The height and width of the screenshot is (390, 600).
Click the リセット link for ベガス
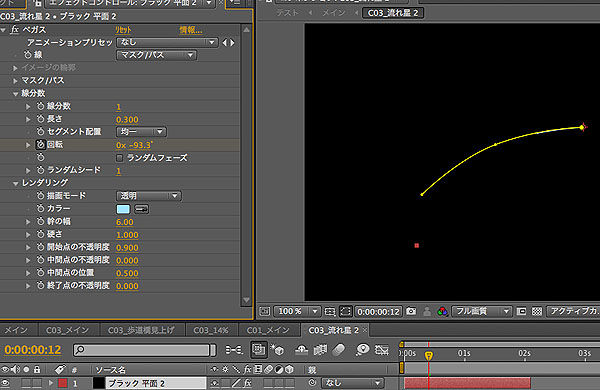(123, 30)
